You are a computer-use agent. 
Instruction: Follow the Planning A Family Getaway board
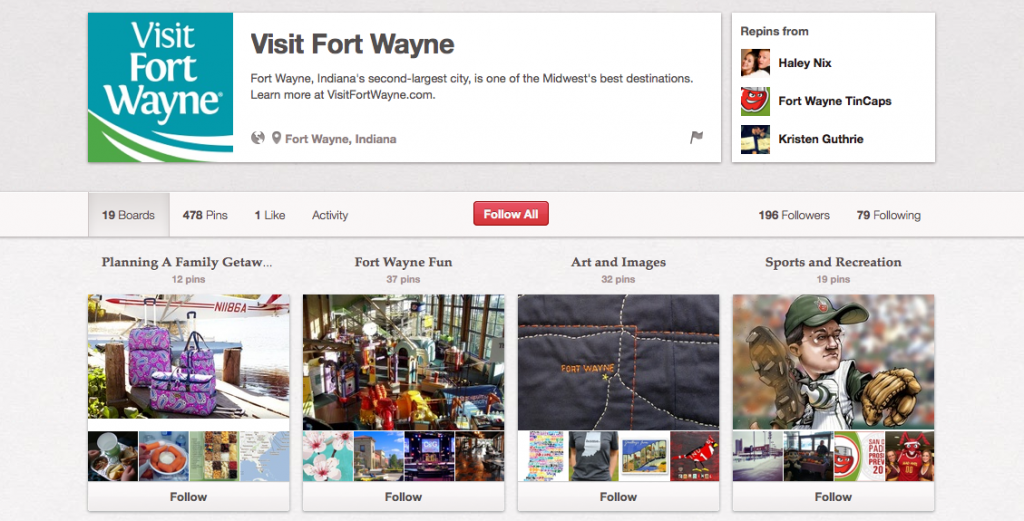pos(189,497)
